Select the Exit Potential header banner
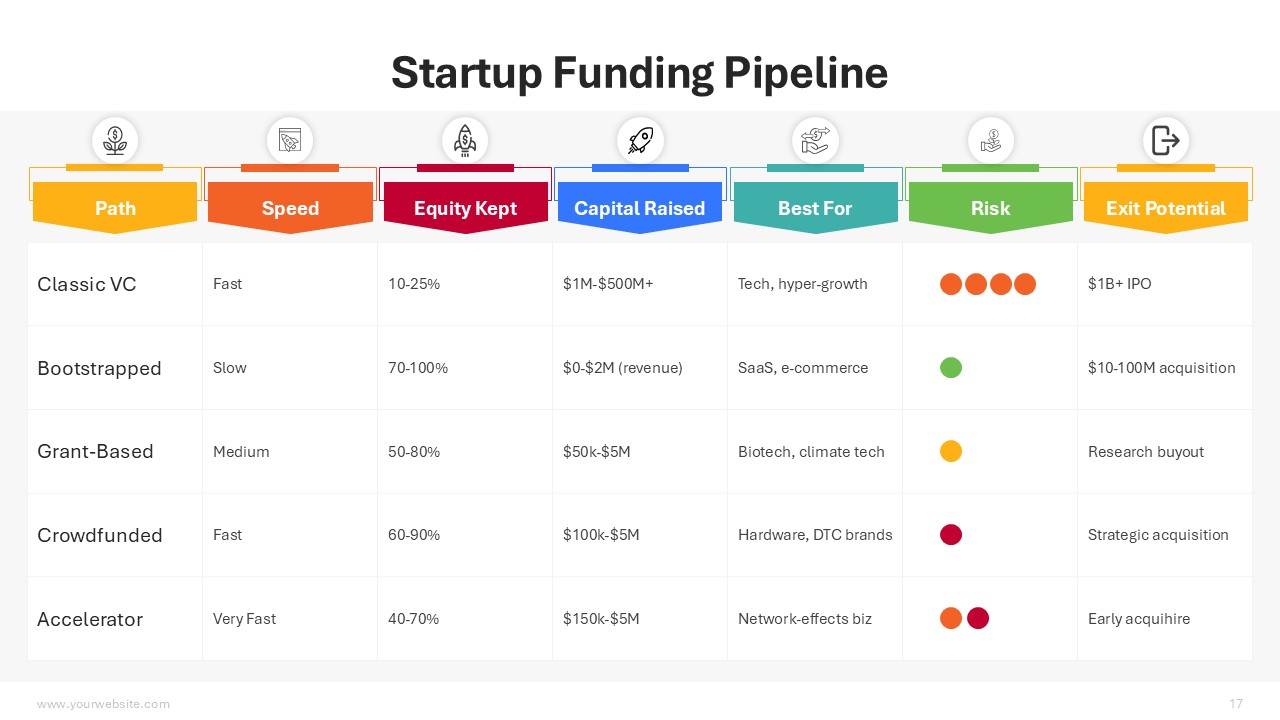 (x=1165, y=208)
